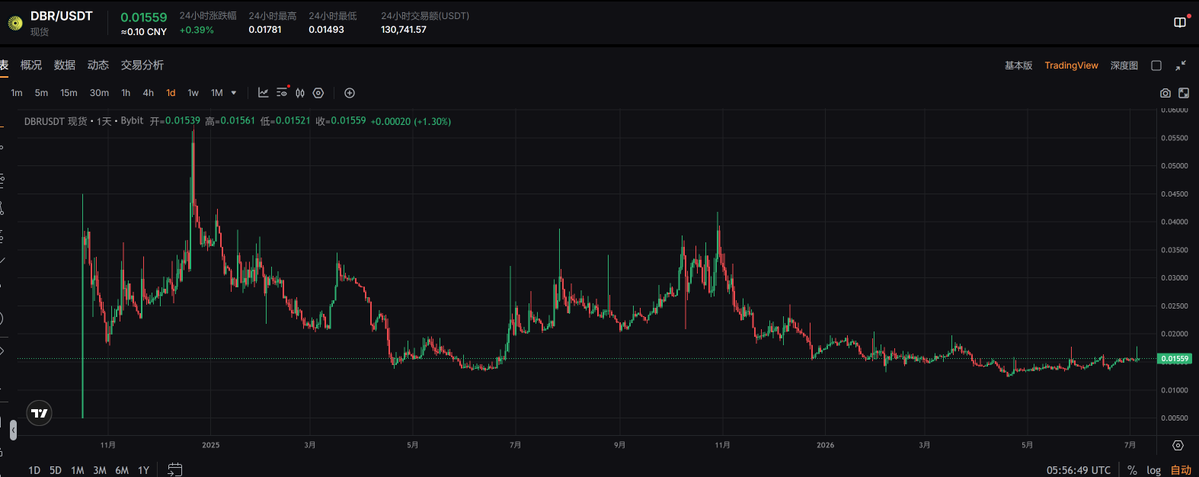This screenshot has height=477, width=1199.
Task: Set date range to 3M
Action: pyautogui.click(x=99, y=470)
